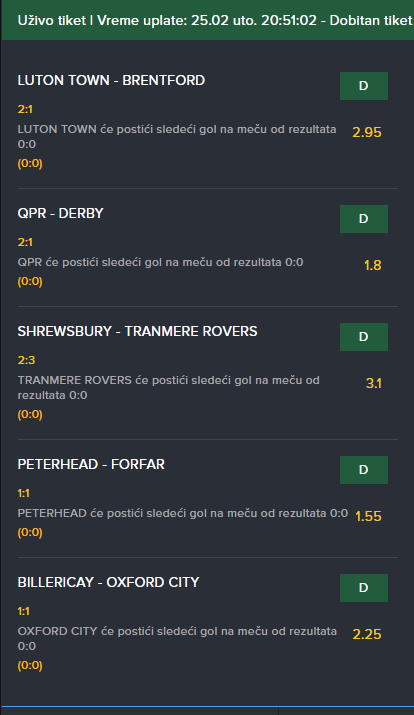Screen dimensions: 414x715
Task: Click the Oxford City next goal bet description
Action: pyautogui.click(x=177, y=638)
